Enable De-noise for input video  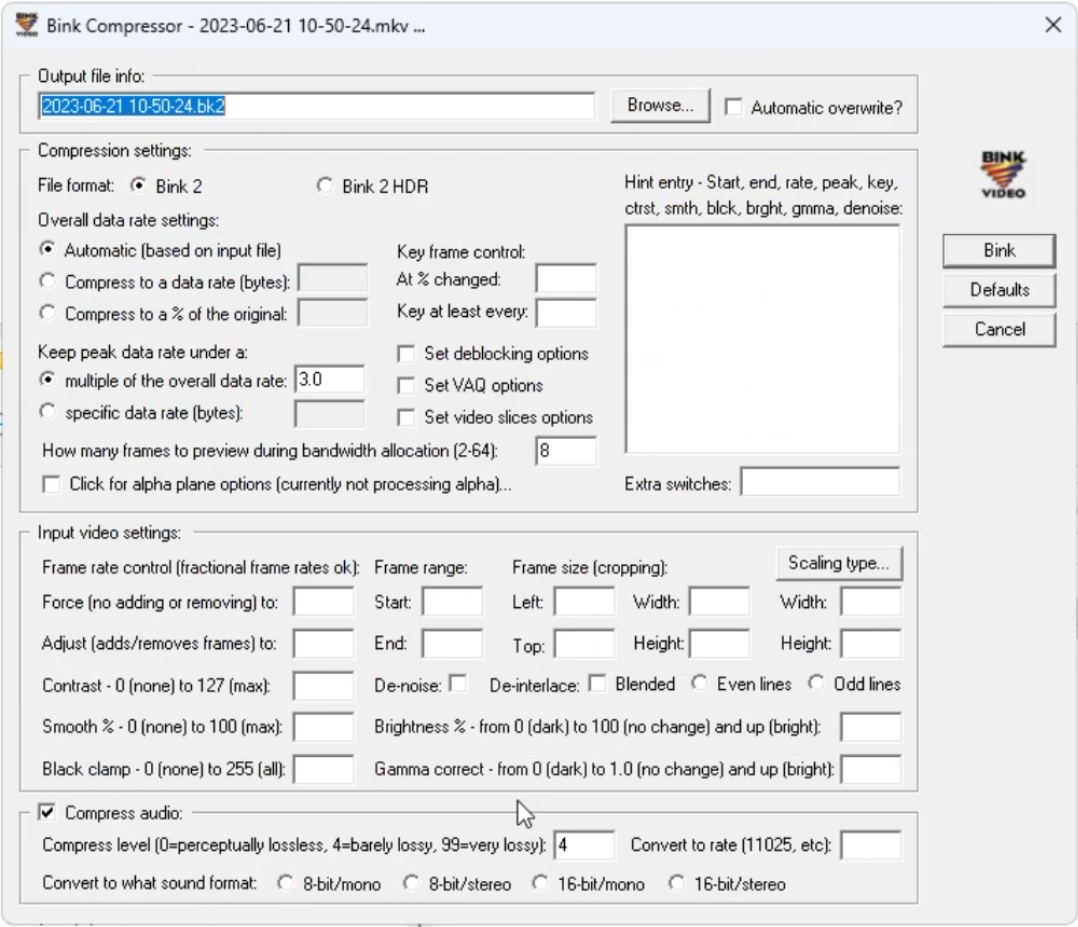(459, 684)
